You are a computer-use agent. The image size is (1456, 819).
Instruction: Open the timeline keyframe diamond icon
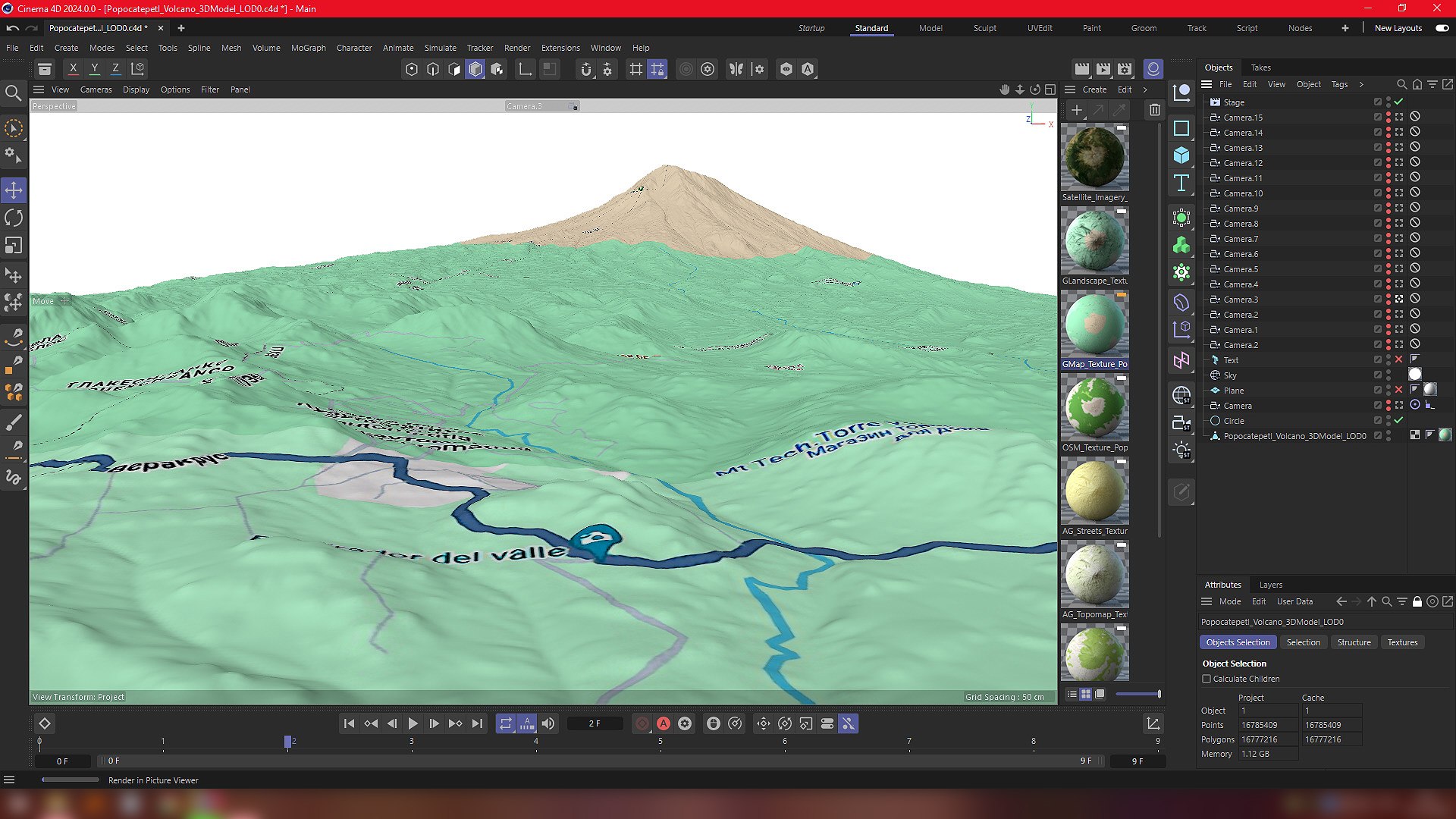tap(45, 723)
